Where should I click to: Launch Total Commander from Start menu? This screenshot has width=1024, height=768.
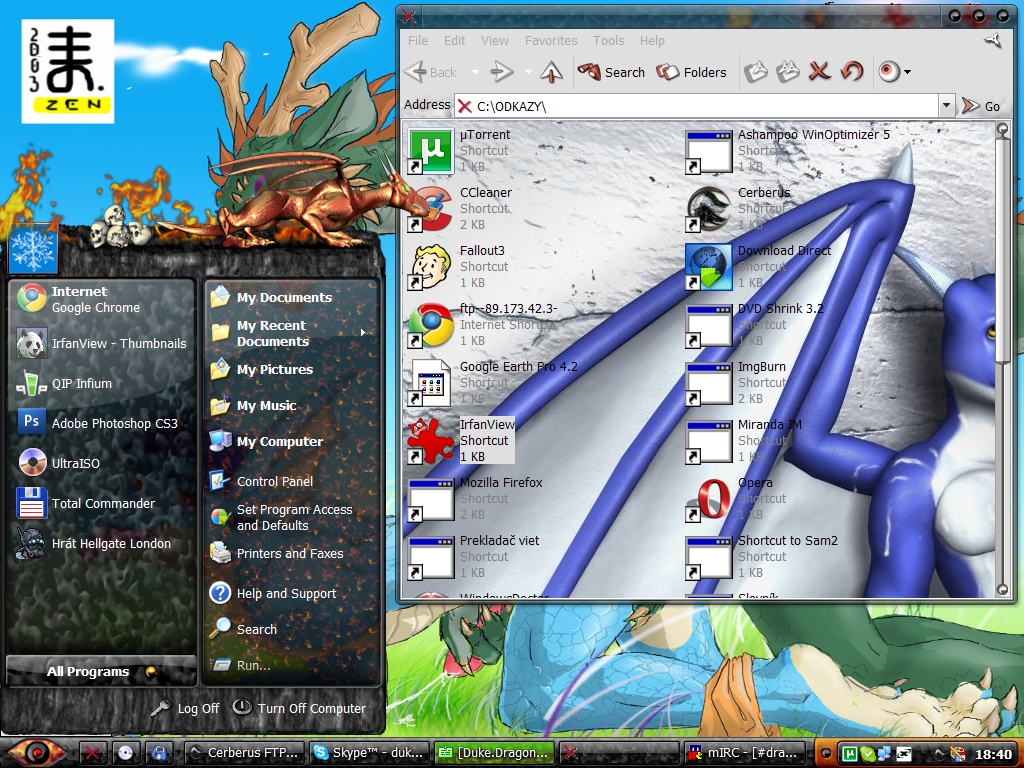tap(101, 504)
